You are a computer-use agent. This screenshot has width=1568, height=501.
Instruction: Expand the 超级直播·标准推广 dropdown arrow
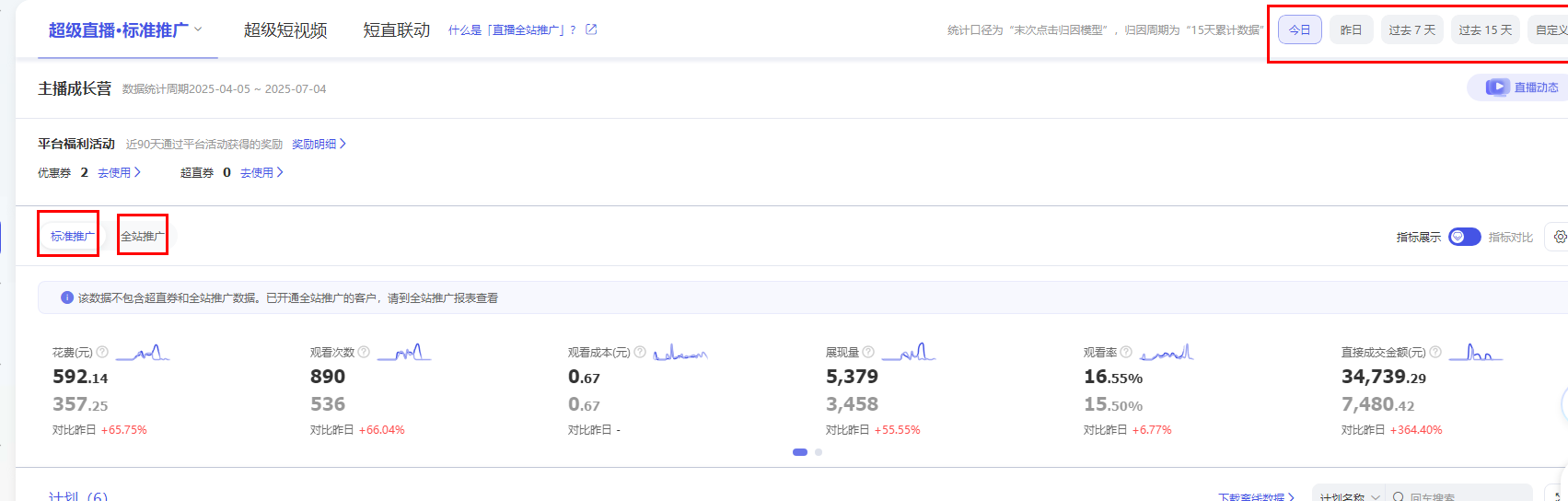pos(198,29)
